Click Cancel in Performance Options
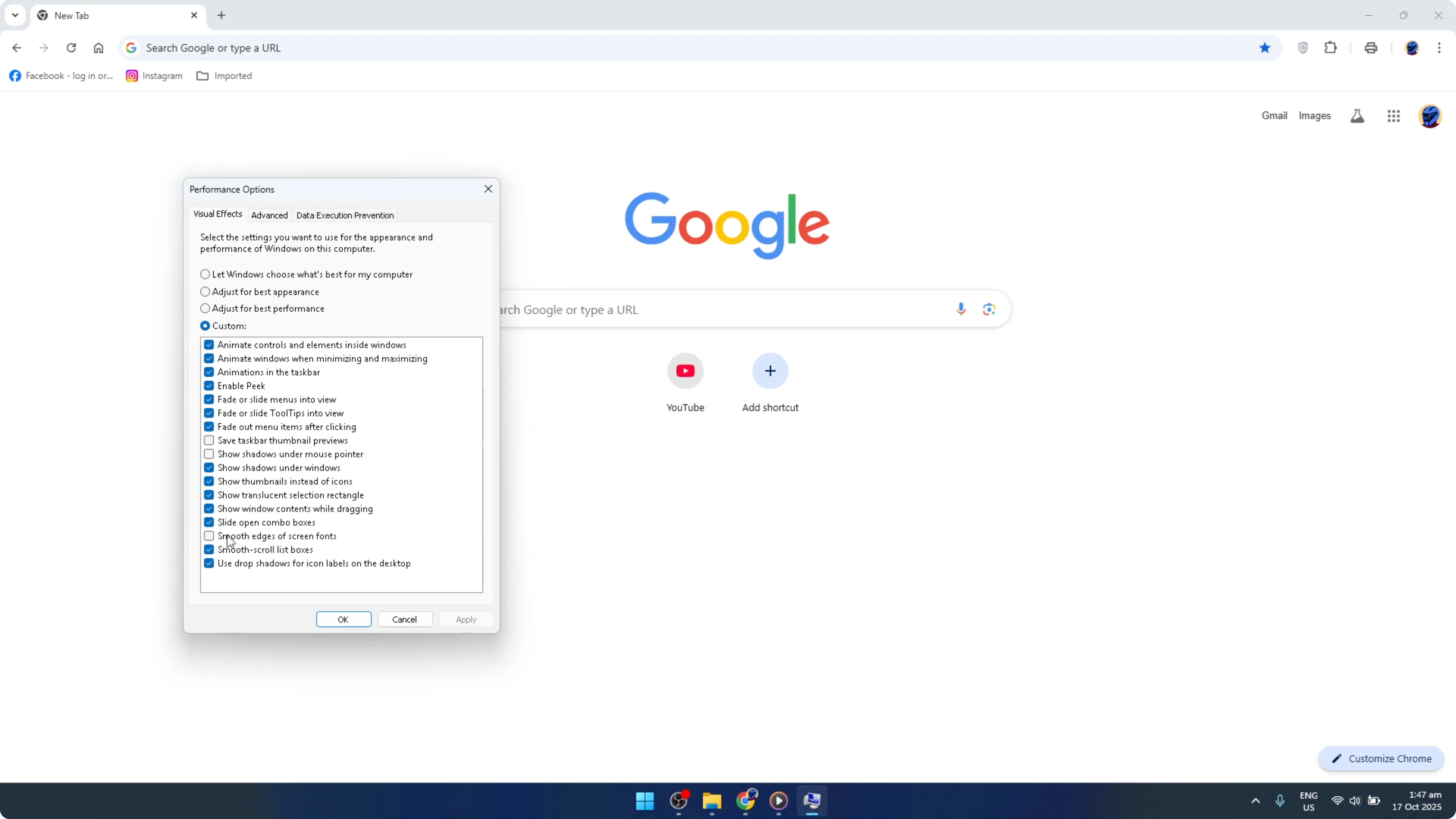The width and height of the screenshot is (1456, 819). click(x=405, y=620)
